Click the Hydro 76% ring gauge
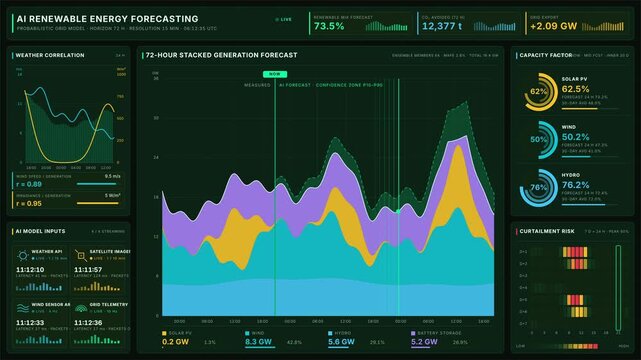Viewport: 641px width, 360px height. [x=539, y=188]
